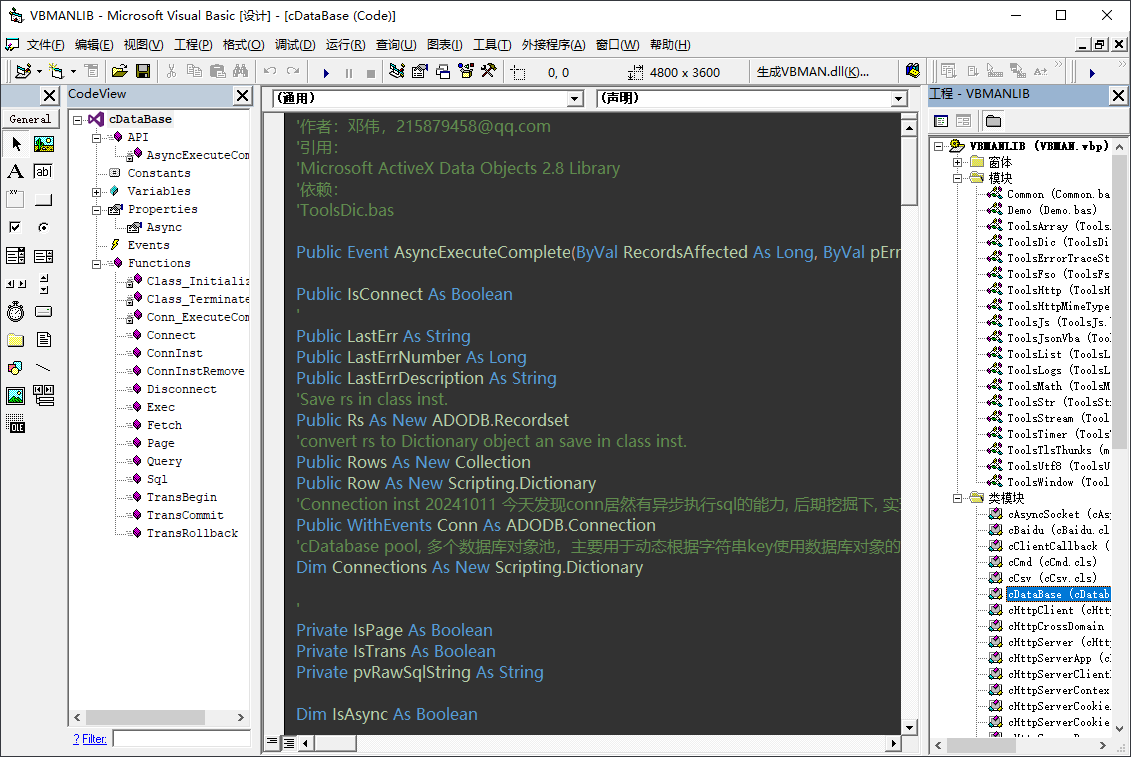
Task: Open the 调试(D) menu
Action: coord(295,45)
